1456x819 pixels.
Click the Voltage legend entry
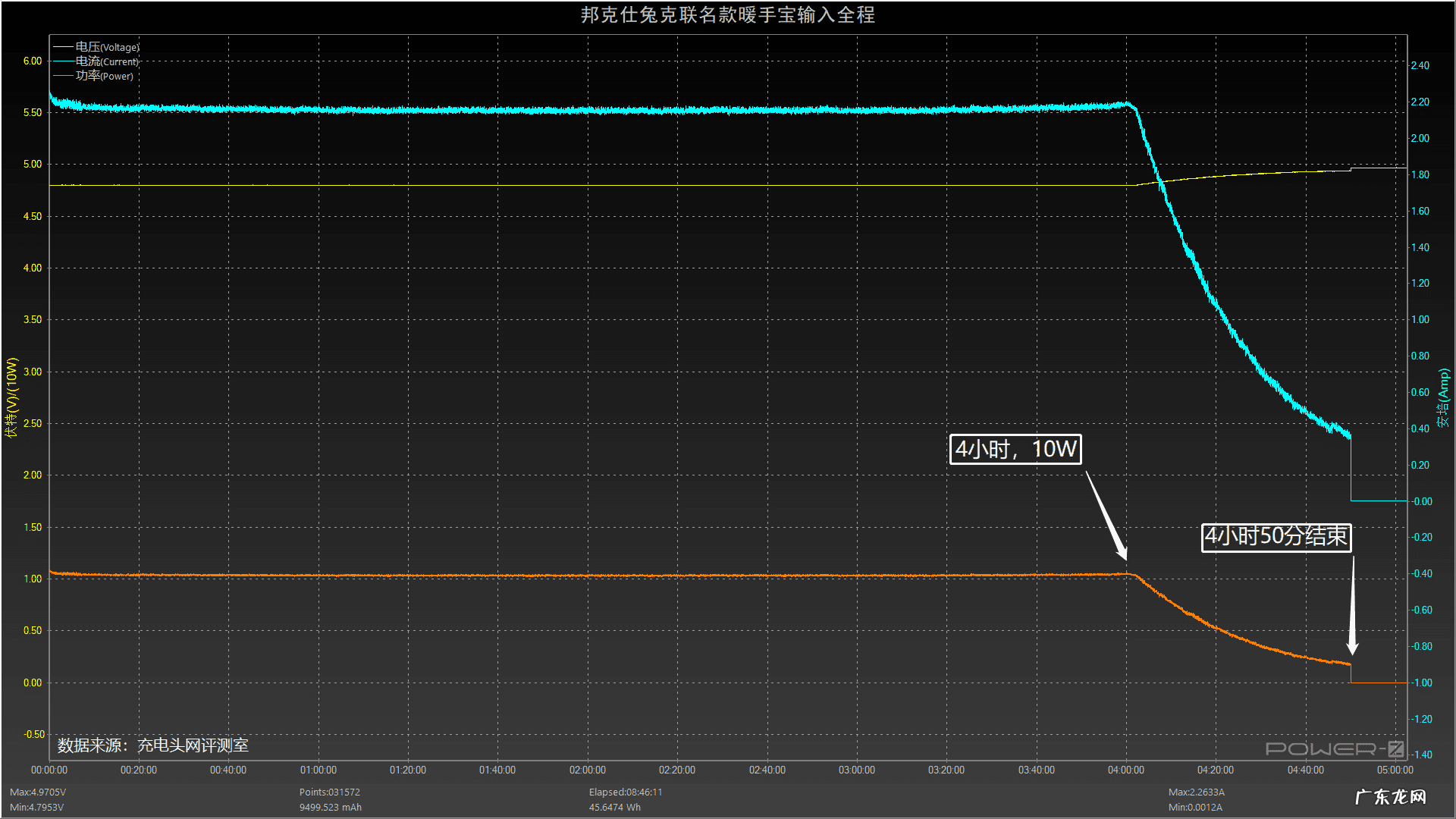[x=107, y=47]
